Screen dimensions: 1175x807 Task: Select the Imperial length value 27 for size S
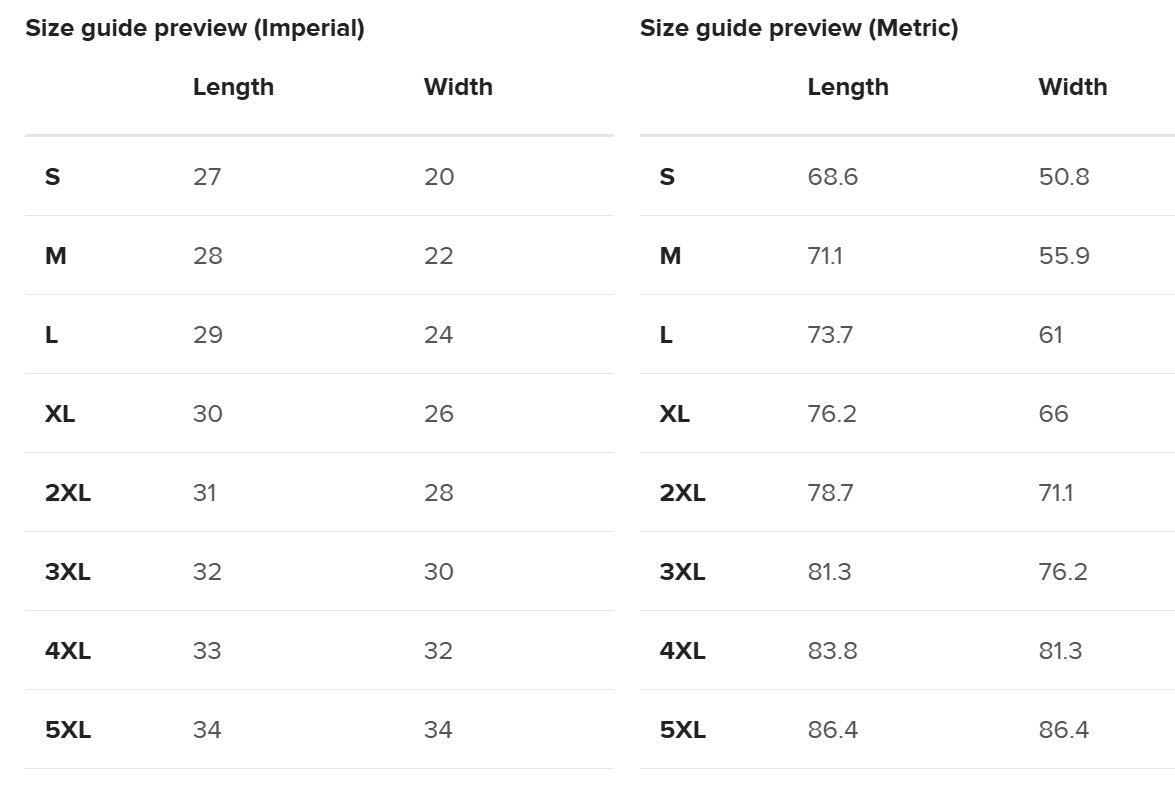208,177
